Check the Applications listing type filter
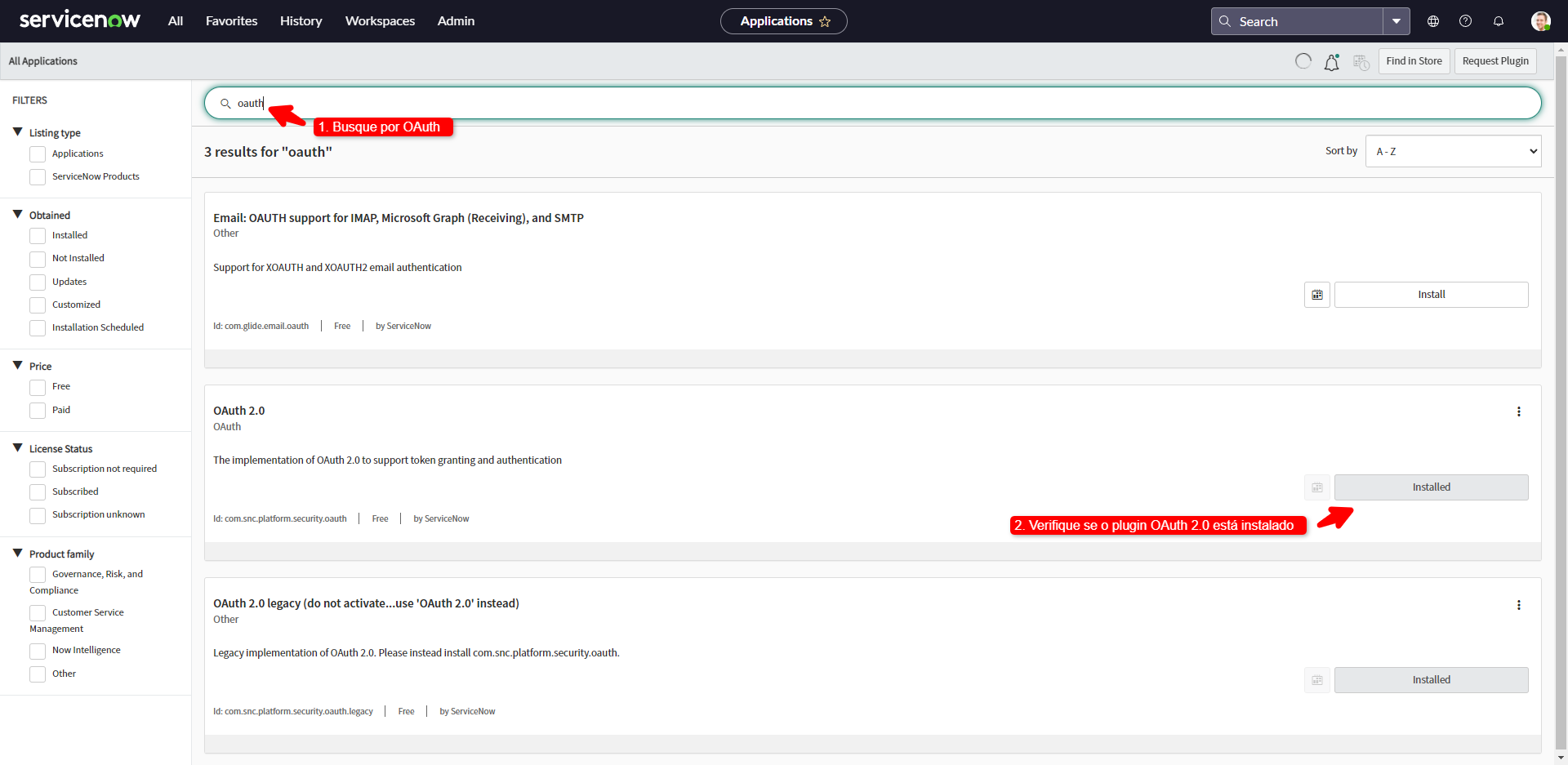Screen dimensions: 1568x765 38,154
